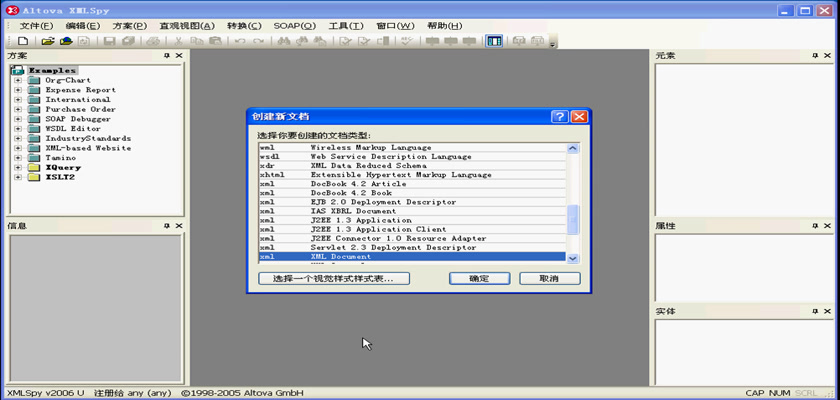Viewport: 840px width, 400px height.
Task: Click the New document toolbar icon
Action: 23,41
